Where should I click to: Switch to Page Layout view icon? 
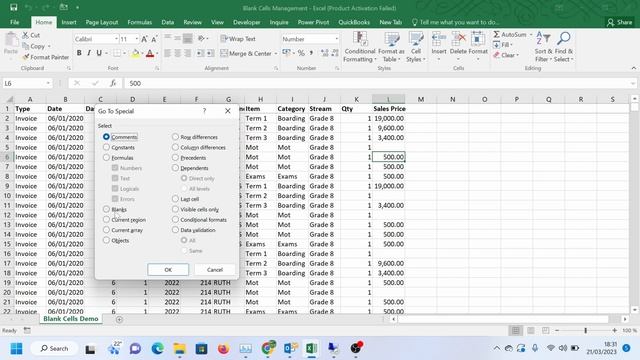[x=531, y=330]
